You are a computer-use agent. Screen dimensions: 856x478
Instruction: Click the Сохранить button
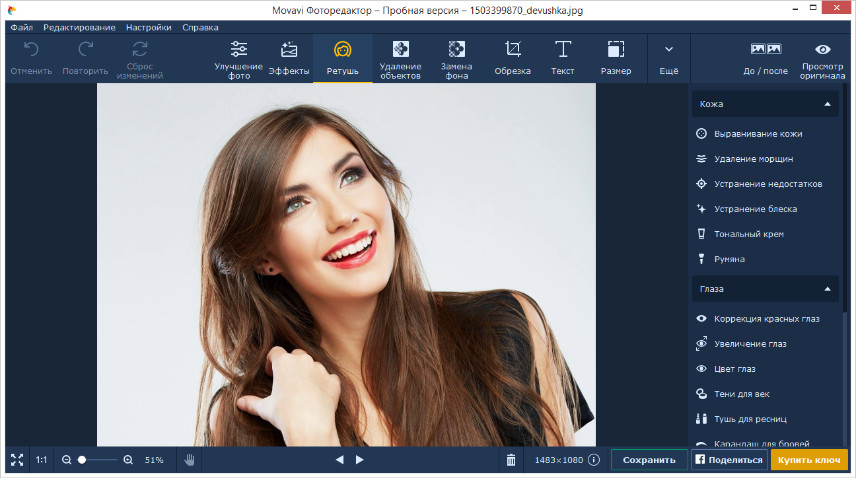[x=649, y=460]
